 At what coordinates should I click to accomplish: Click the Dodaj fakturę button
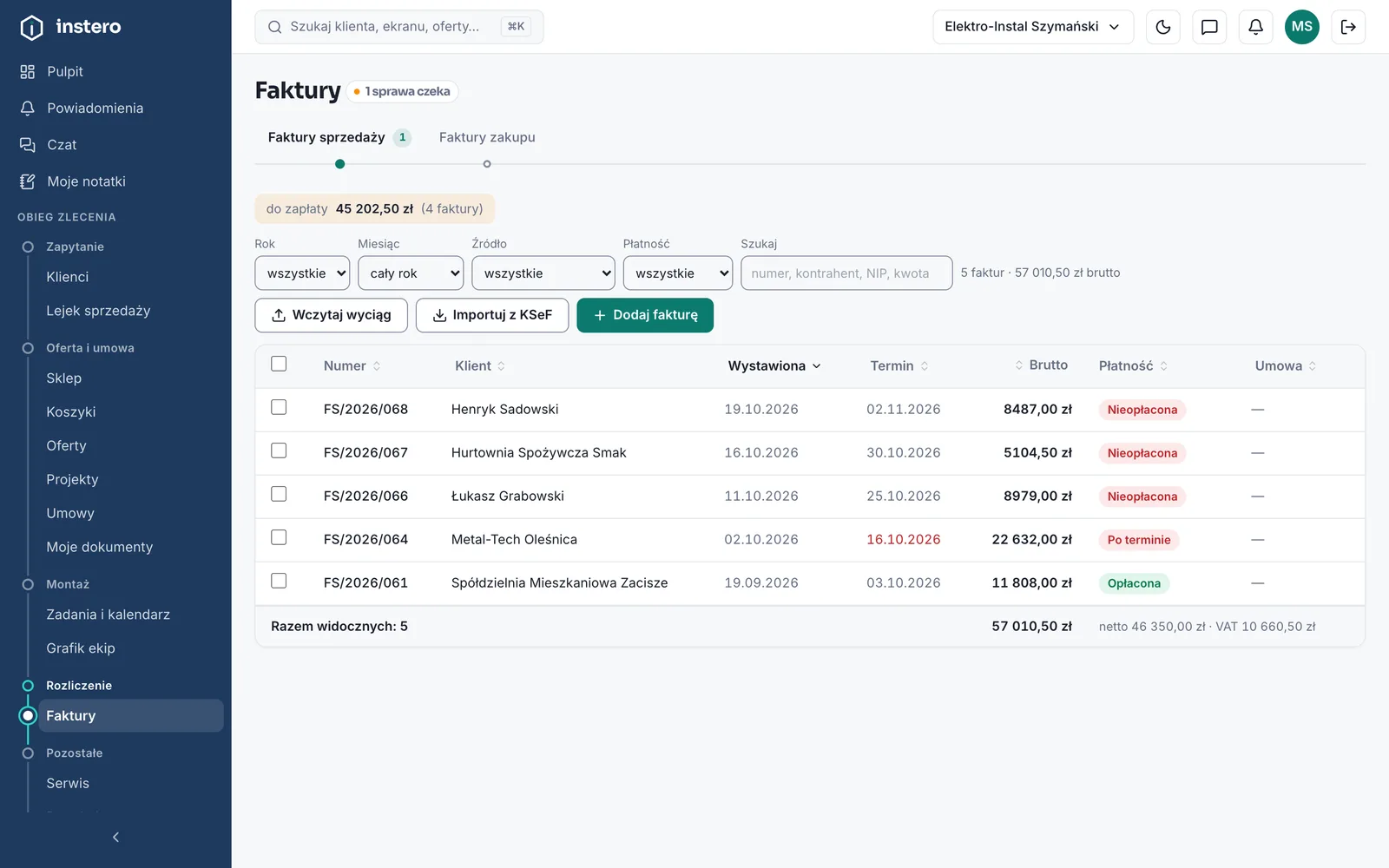[645, 315]
